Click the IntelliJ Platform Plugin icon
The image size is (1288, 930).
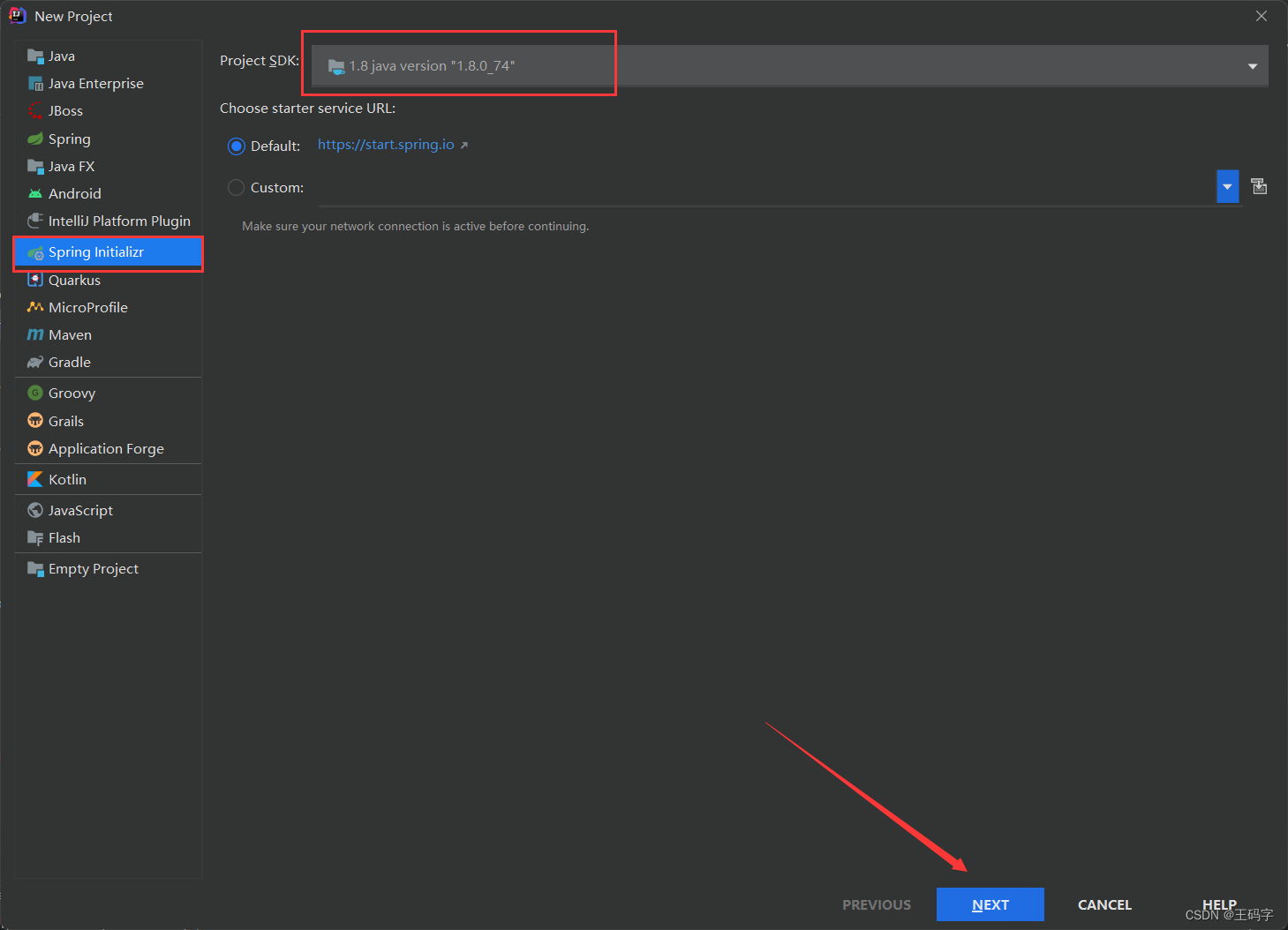[x=35, y=221]
